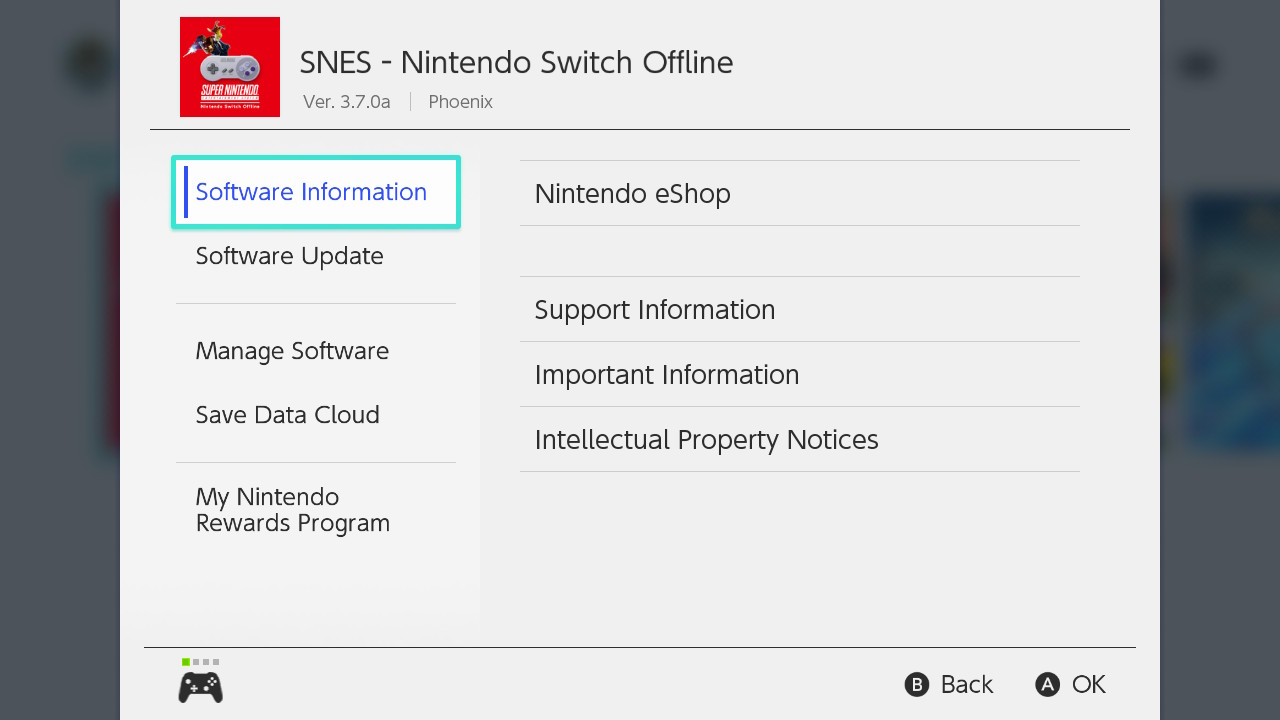The image size is (1280, 720).
Task: Click the Phoenix username label
Action: 460,102
